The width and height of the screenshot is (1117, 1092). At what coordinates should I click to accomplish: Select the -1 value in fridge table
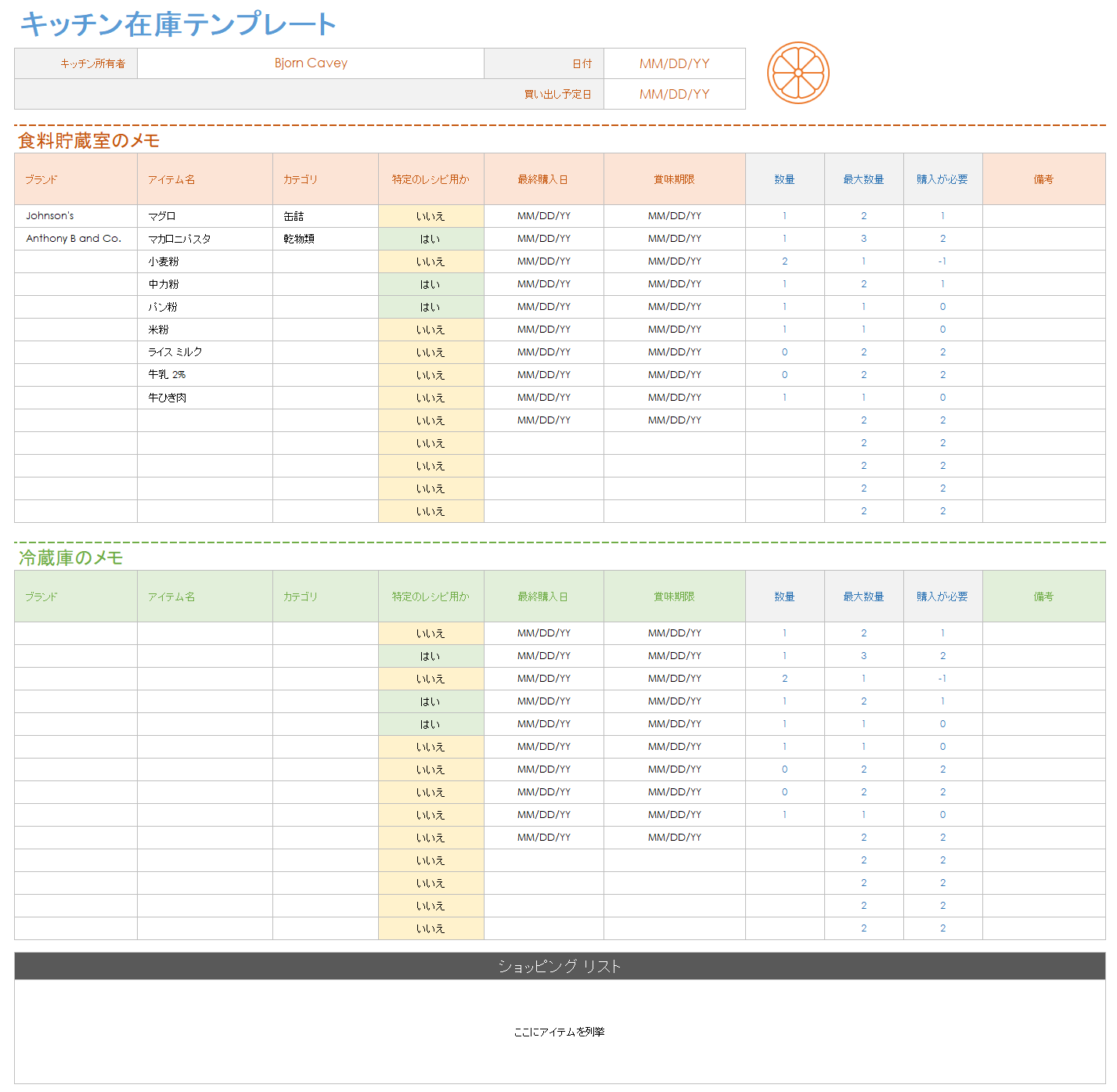click(x=943, y=679)
